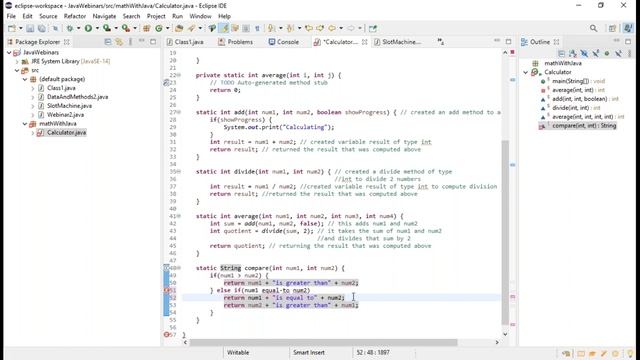Viewport: 640px width, 360px height.
Task: Collapse the src folder node
Action: 17,71
